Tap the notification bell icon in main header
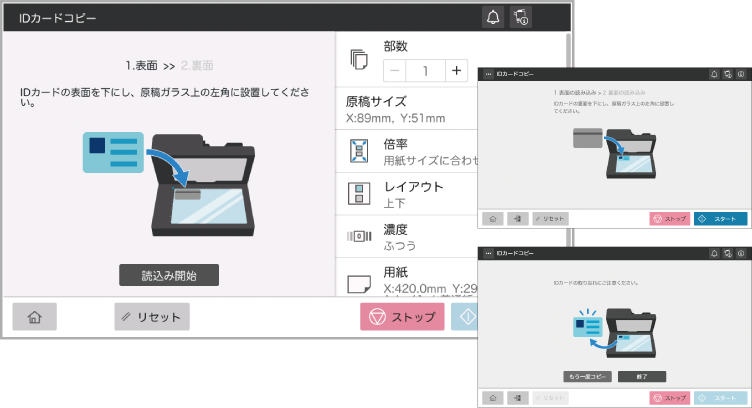Screen dimensions: 752x408 pos(492,17)
